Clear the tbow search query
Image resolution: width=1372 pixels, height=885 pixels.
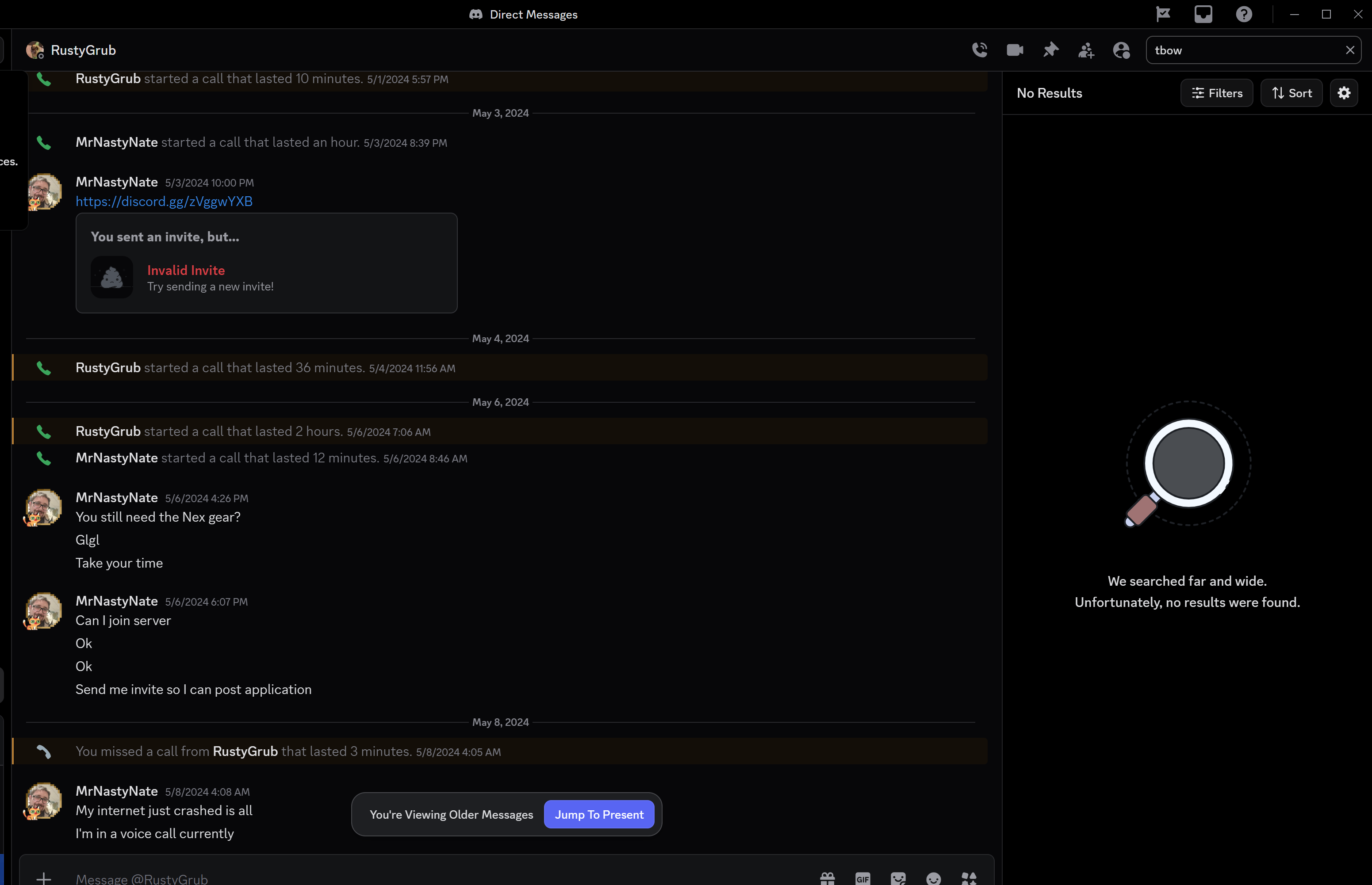[1349, 50]
